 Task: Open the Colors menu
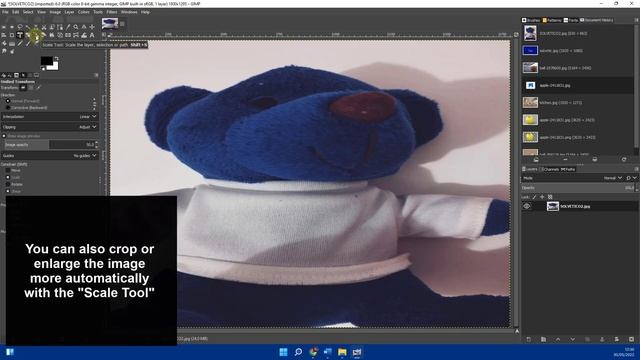83,12
